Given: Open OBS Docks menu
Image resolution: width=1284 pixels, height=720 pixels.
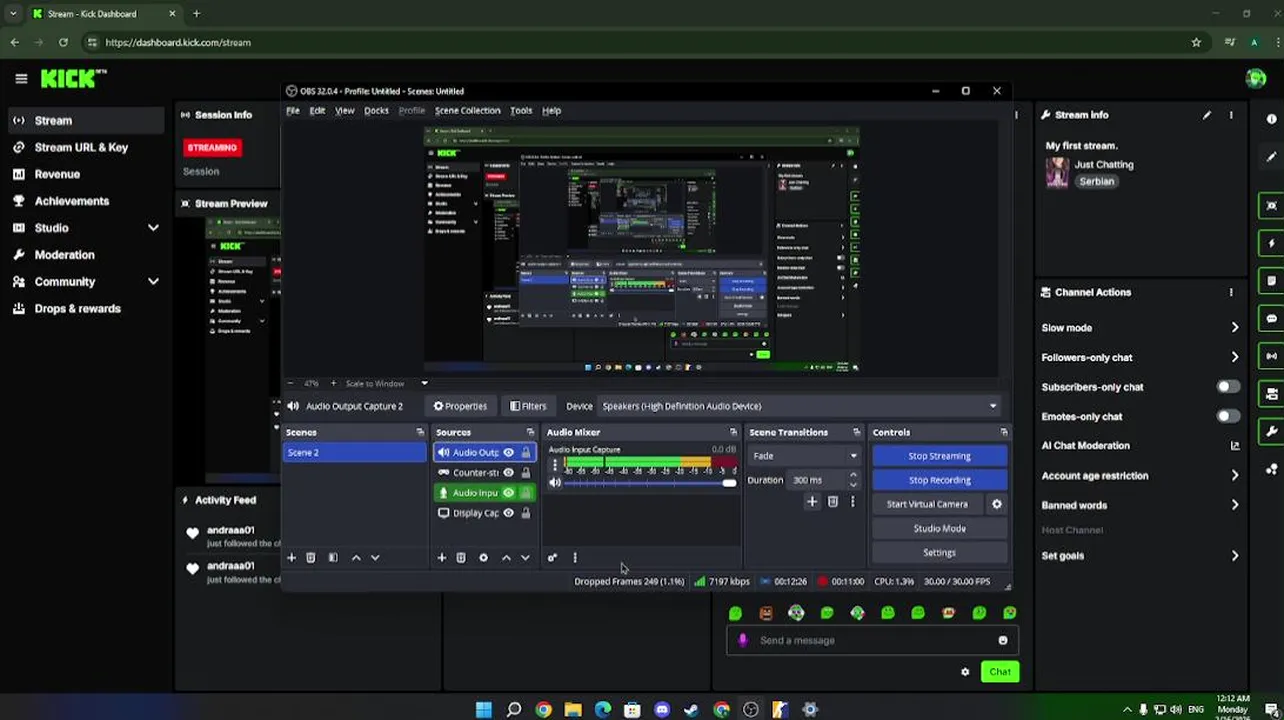Looking at the screenshot, I should pos(376,111).
